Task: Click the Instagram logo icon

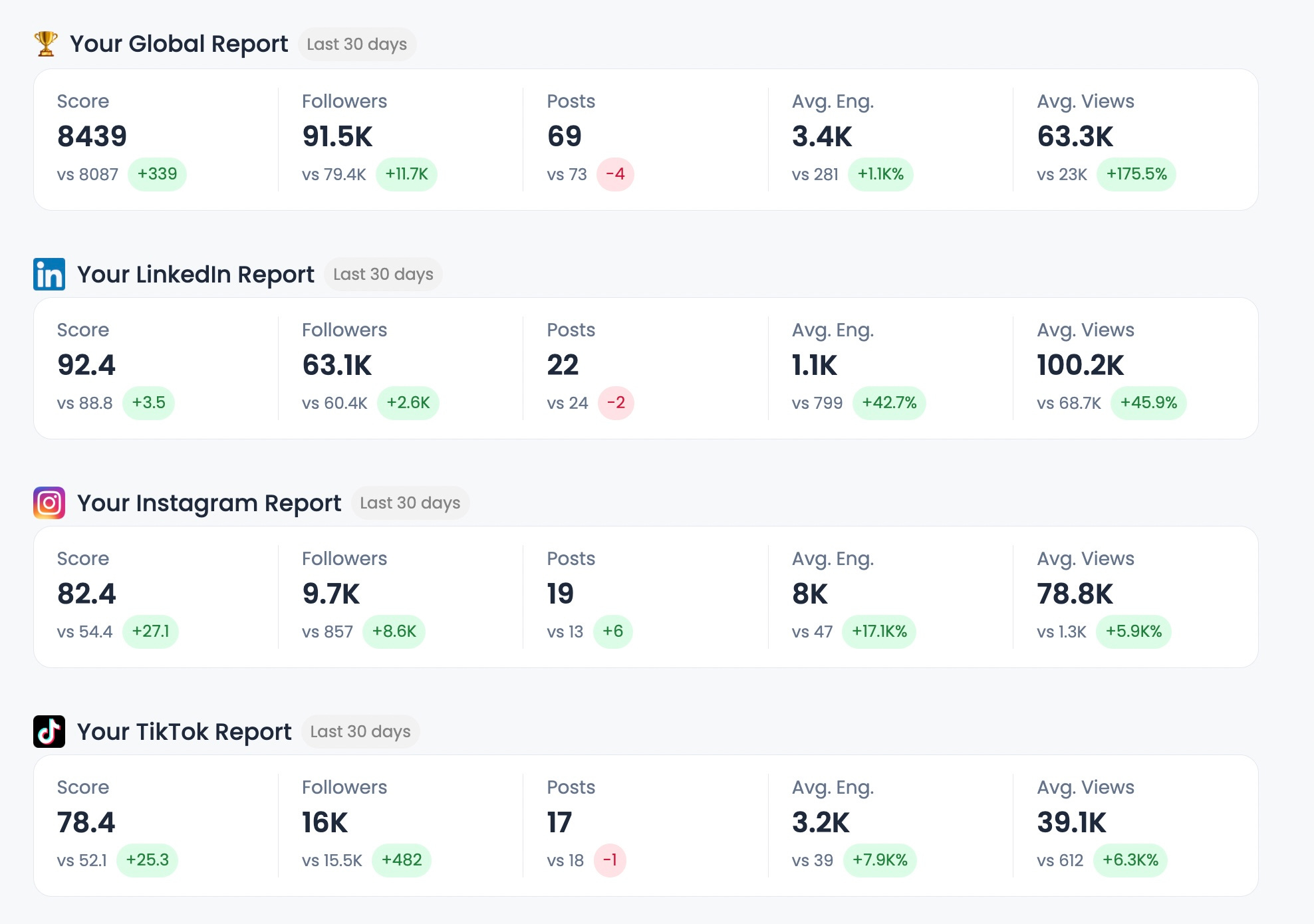Action: (49, 503)
